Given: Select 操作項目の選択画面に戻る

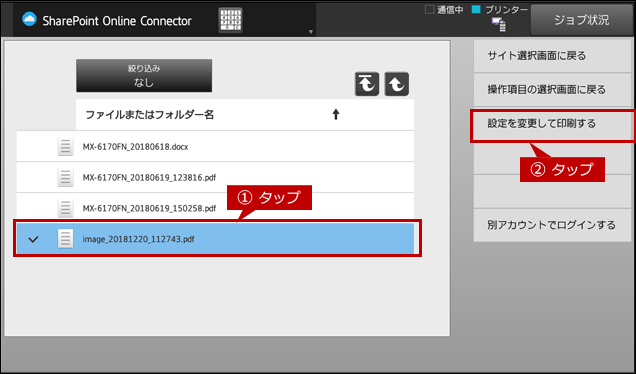Looking at the screenshot, I should coord(552,89).
